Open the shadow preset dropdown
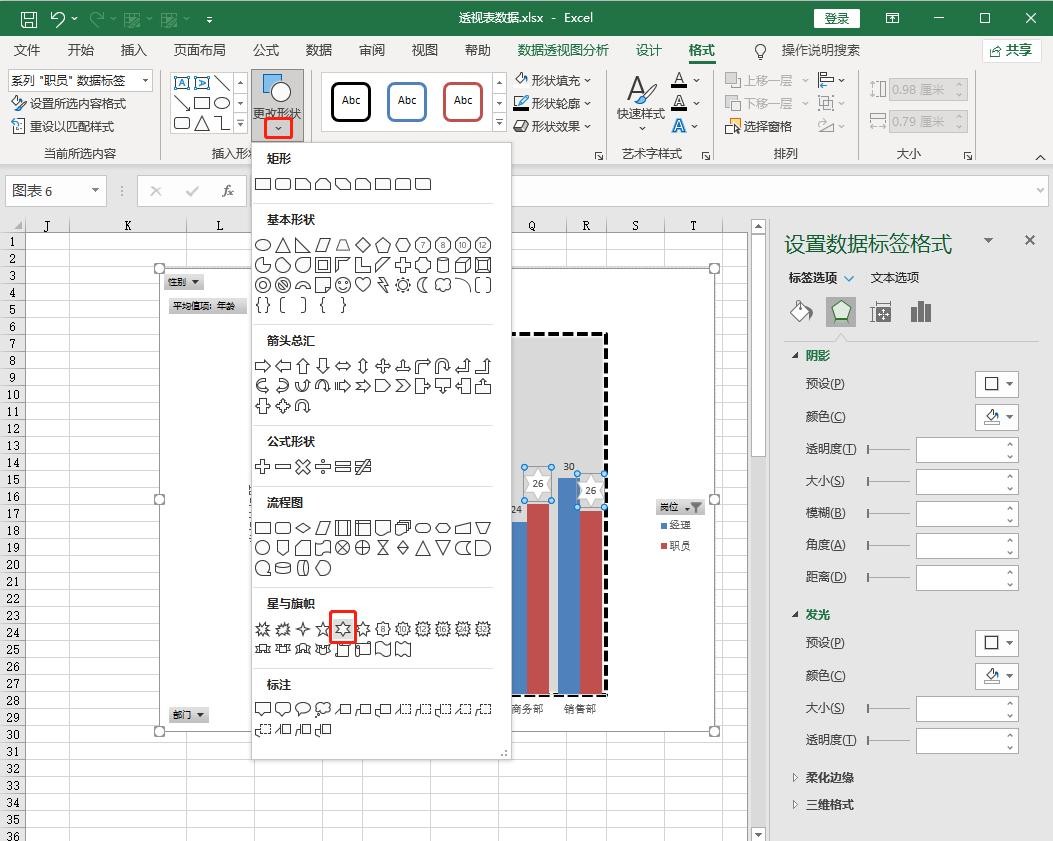Image resolution: width=1053 pixels, height=841 pixels. [x=996, y=384]
